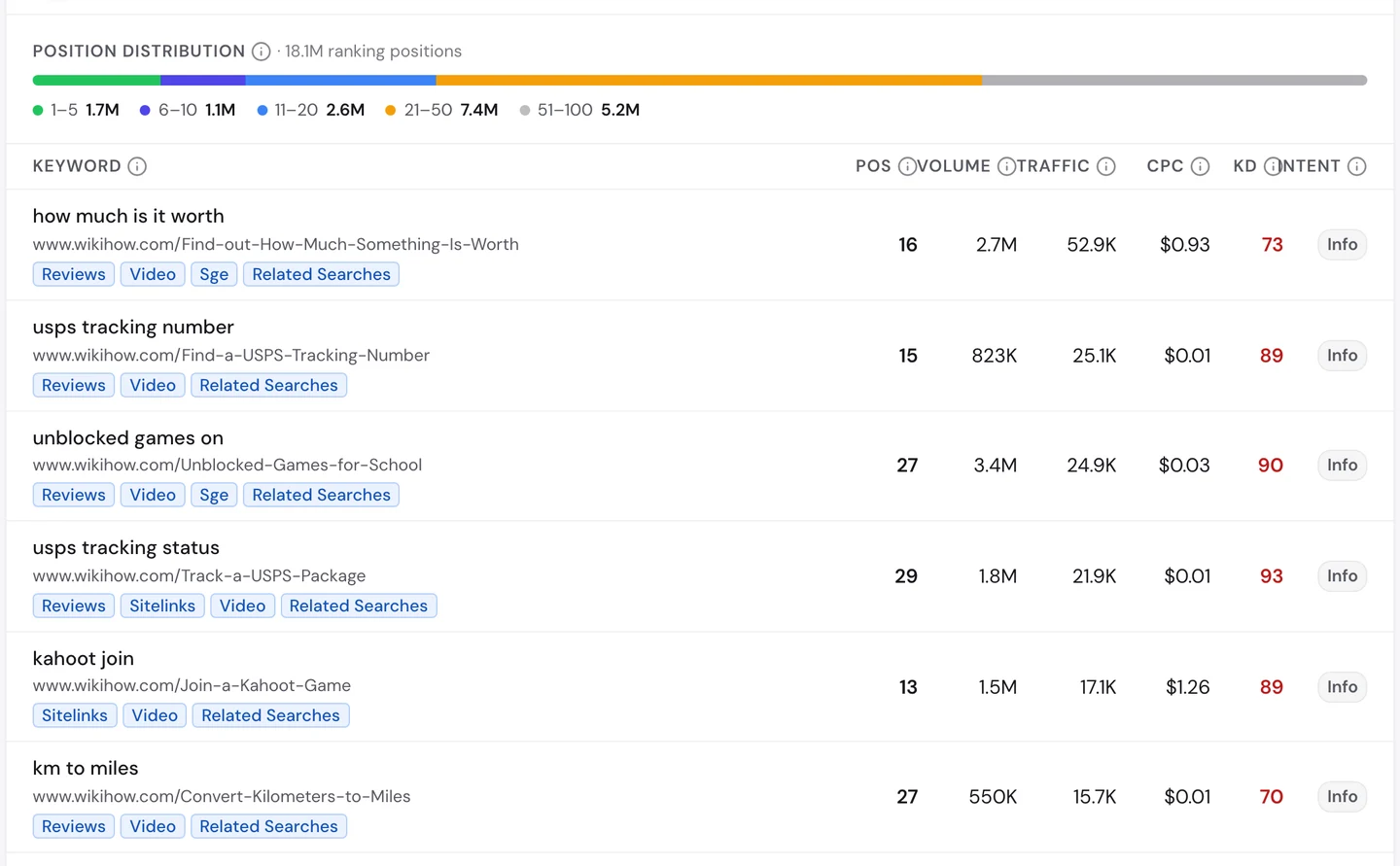Click the info icon next to KEYWORD header

137,166
